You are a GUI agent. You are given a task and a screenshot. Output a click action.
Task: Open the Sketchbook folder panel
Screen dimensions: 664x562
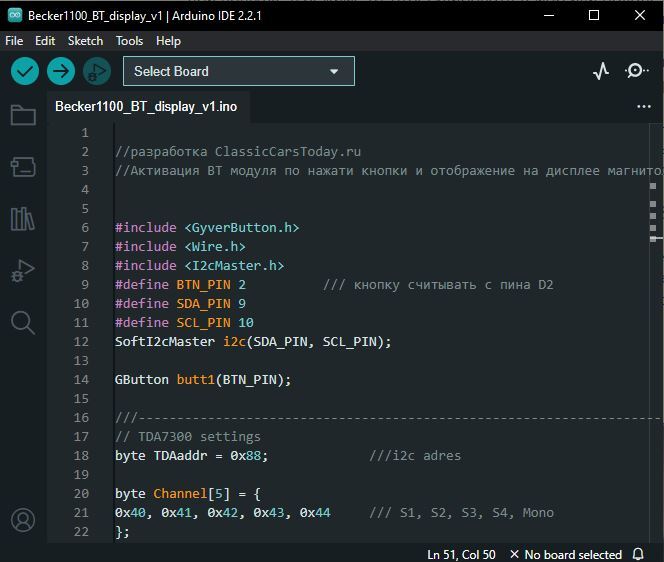coord(23,115)
